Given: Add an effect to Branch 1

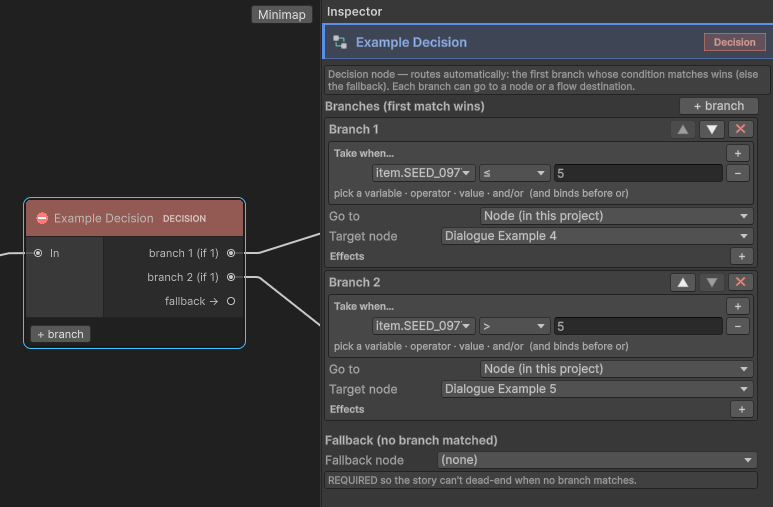Looking at the screenshot, I should point(741,256).
